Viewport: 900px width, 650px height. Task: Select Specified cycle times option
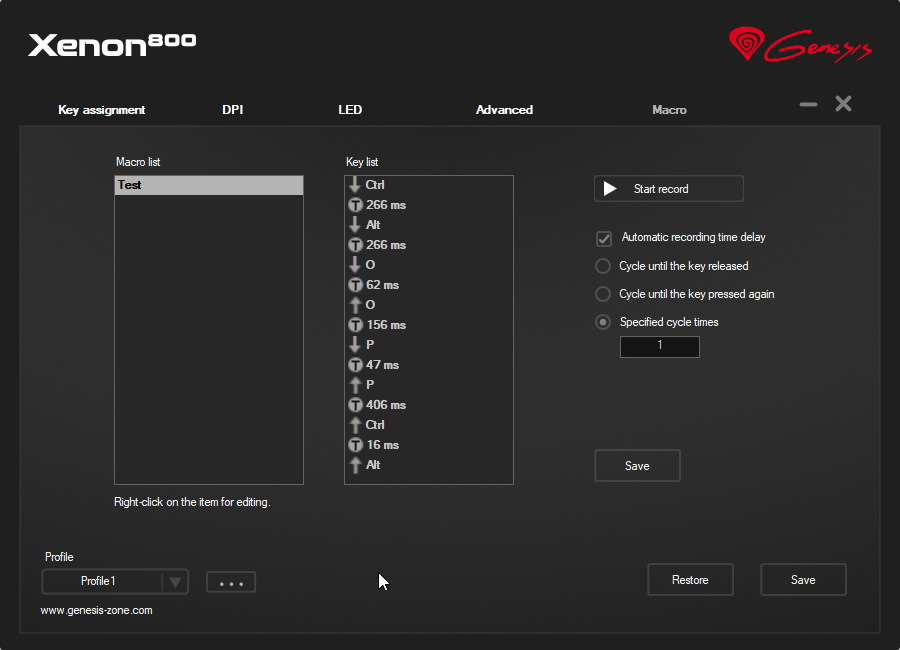[x=603, y=322]
